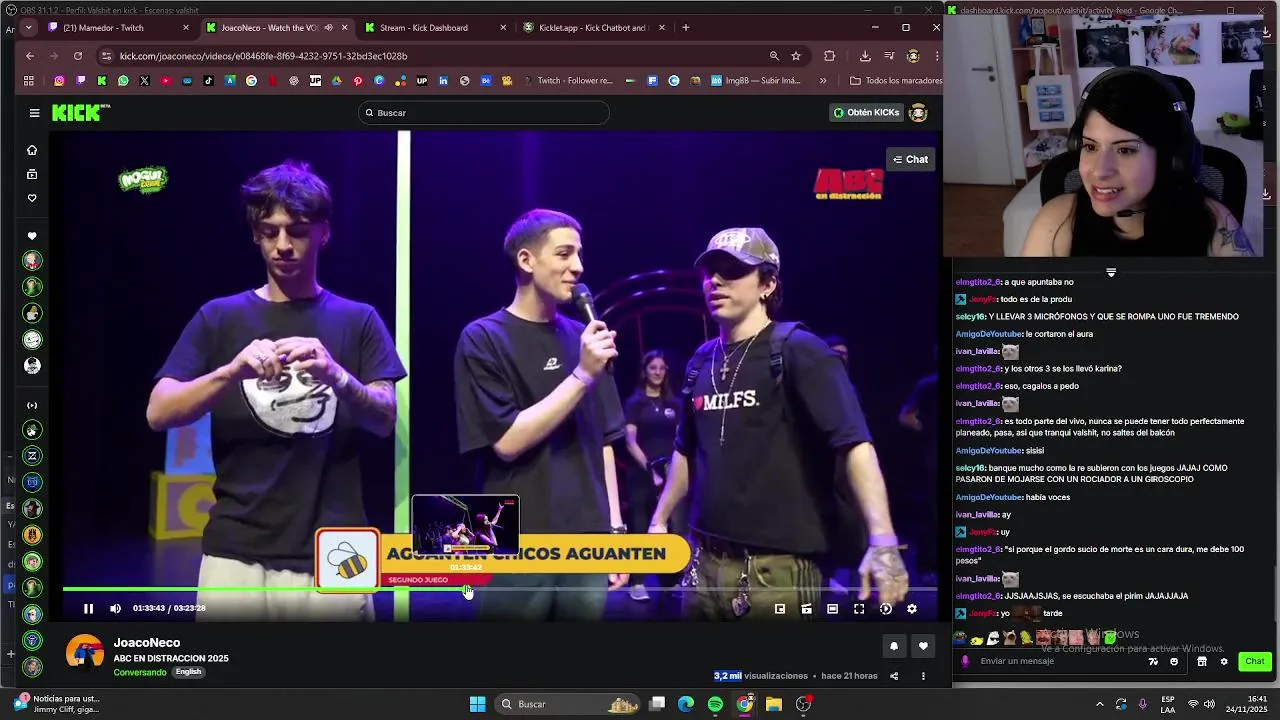Follow channel with heart button
The width and height of the screenshot is (1280, 720).
point(923,646)
